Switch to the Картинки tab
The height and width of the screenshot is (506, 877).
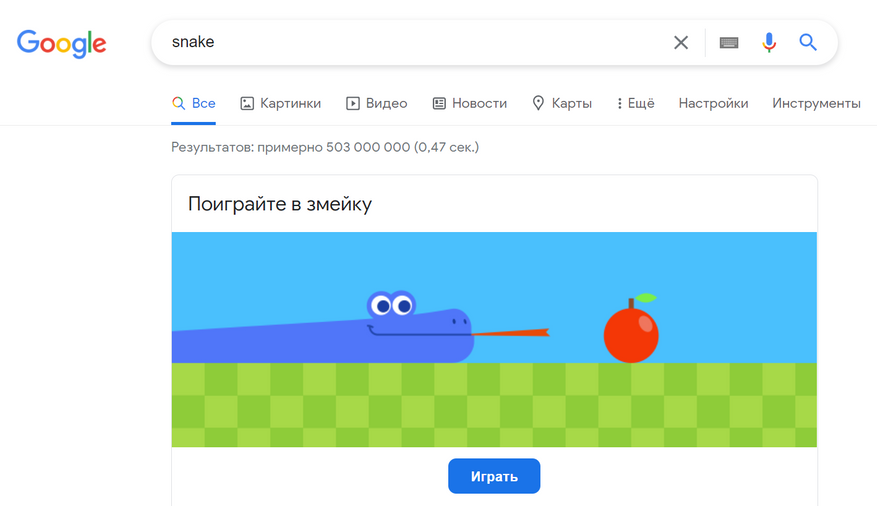click(290, 103)
